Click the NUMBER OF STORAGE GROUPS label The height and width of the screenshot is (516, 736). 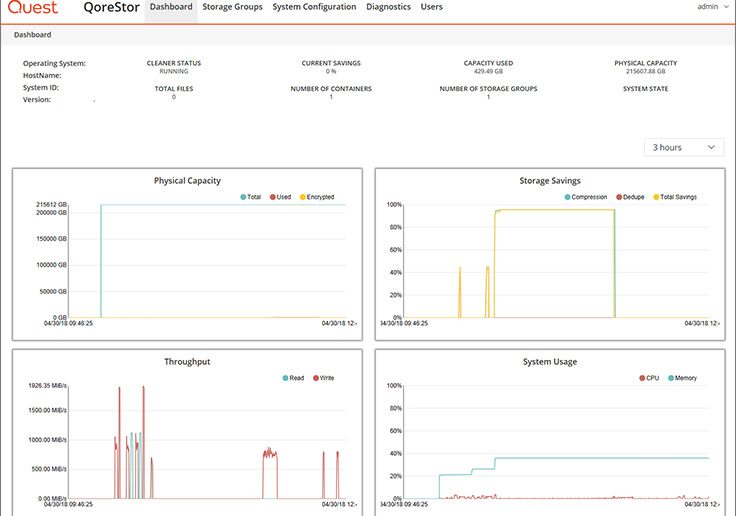point(488,89)
